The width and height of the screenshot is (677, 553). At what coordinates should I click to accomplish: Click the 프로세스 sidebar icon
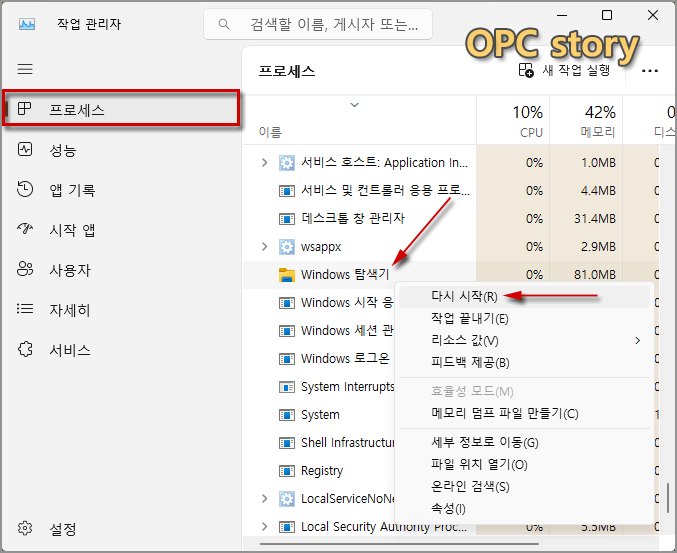[25, 108]
